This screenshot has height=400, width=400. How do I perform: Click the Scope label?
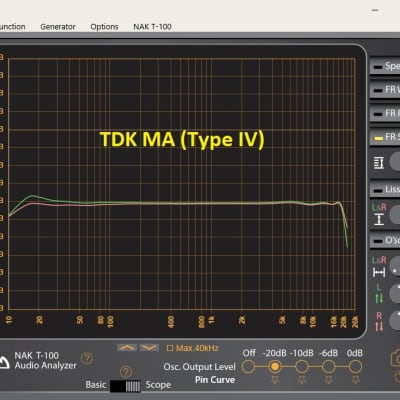tap(158, 385)
